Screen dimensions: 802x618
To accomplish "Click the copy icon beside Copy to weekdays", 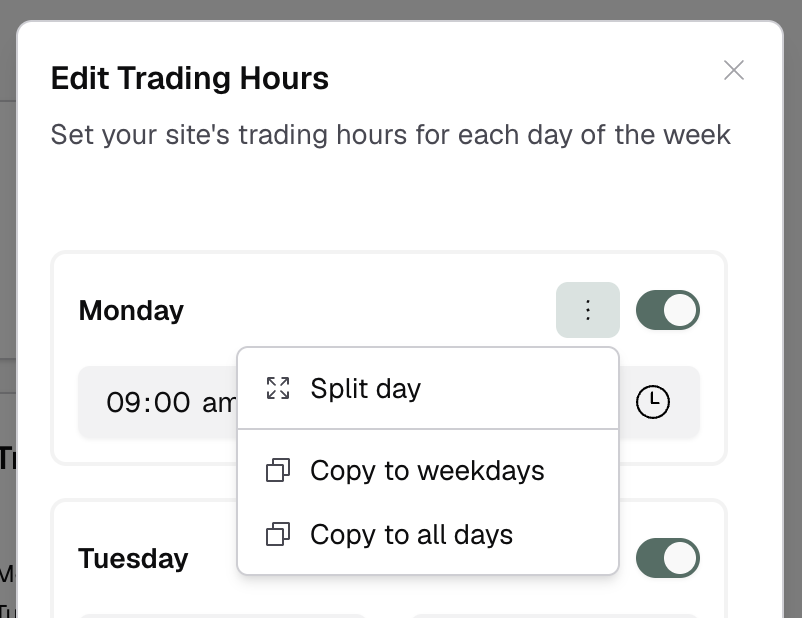I will pyautogui.click(x=278, y=470).
